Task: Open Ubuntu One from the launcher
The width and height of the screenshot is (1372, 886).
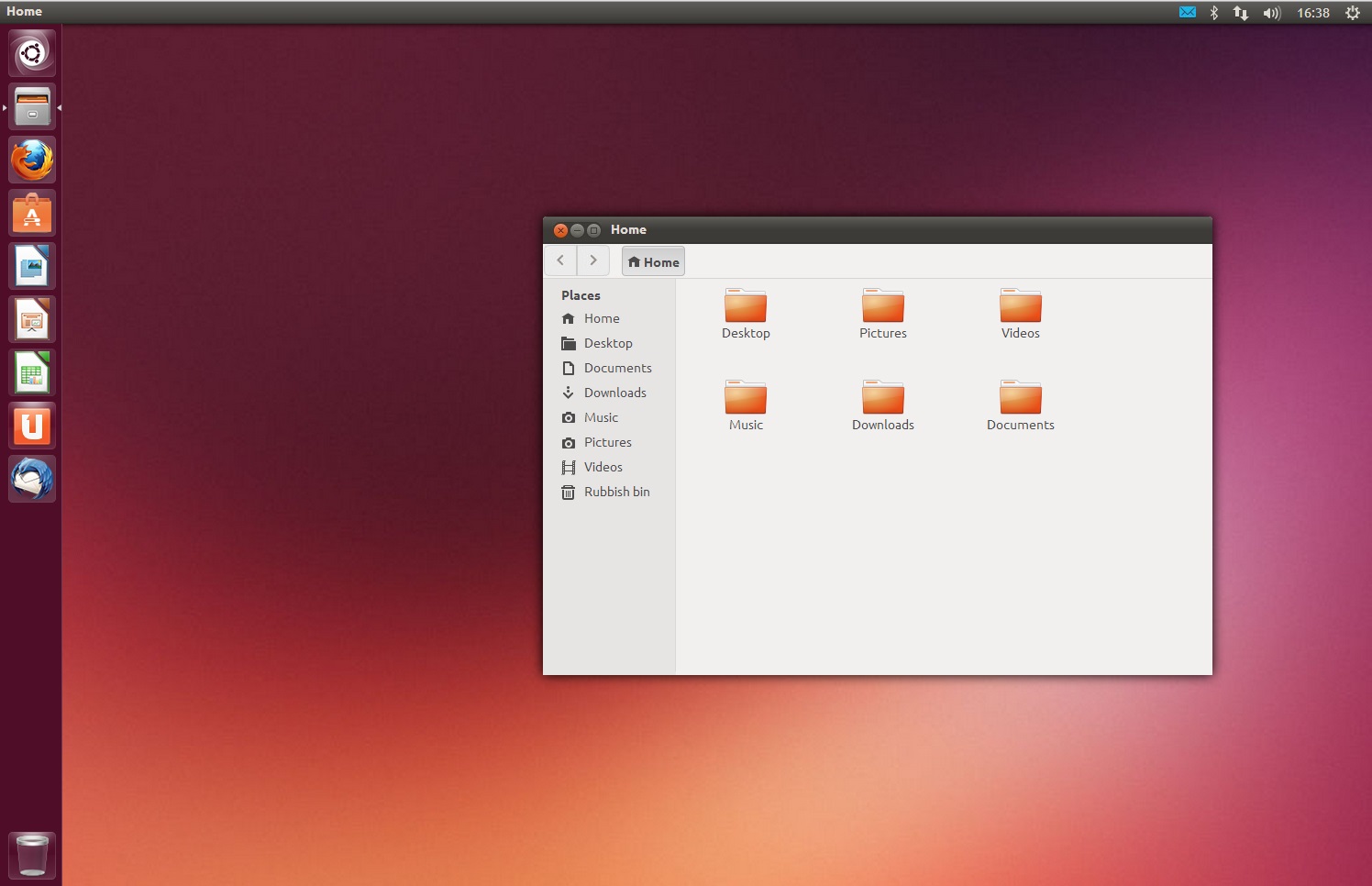Action: (x=31, y=425)
